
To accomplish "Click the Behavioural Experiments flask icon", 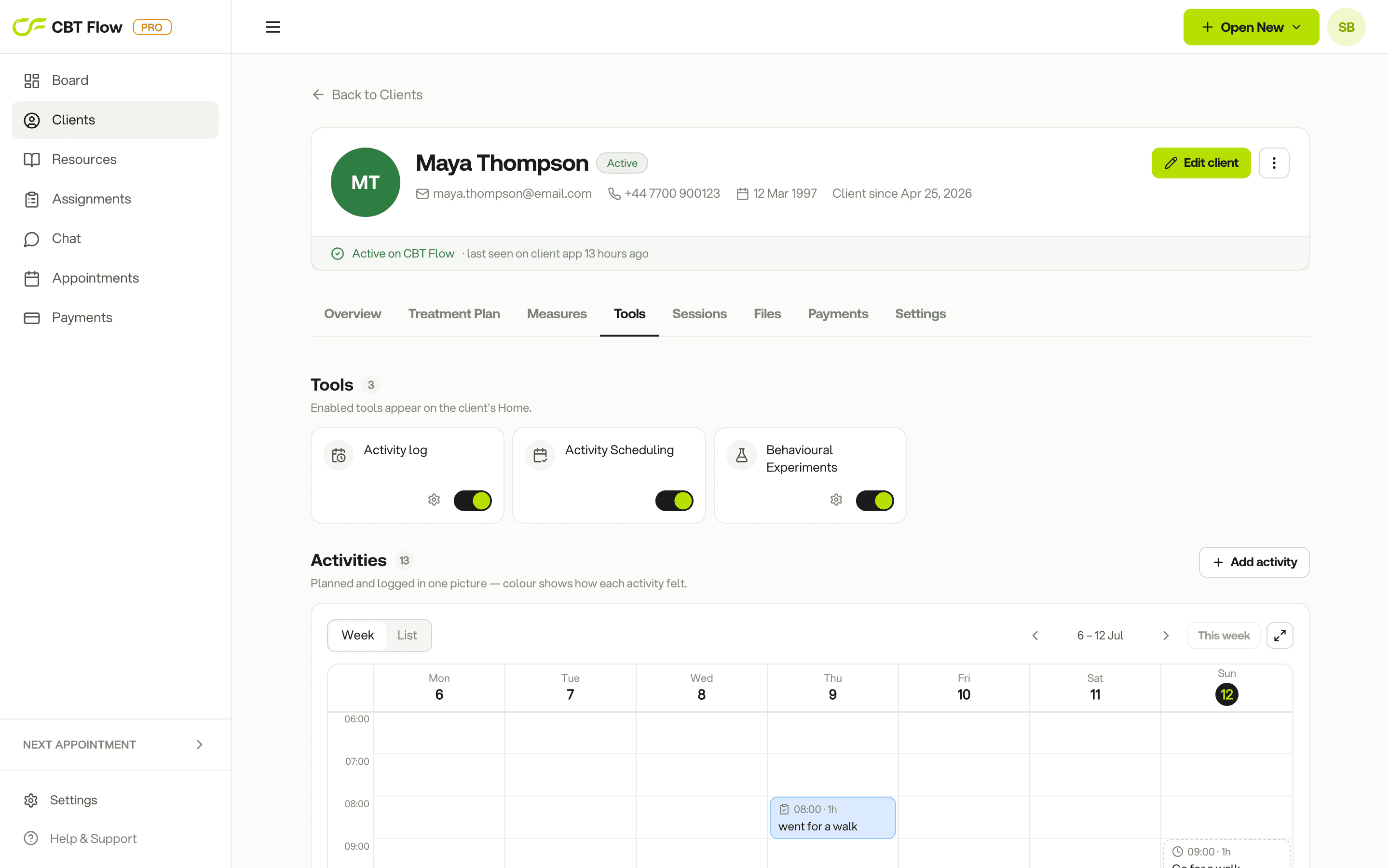I will [x=742, y=456].
